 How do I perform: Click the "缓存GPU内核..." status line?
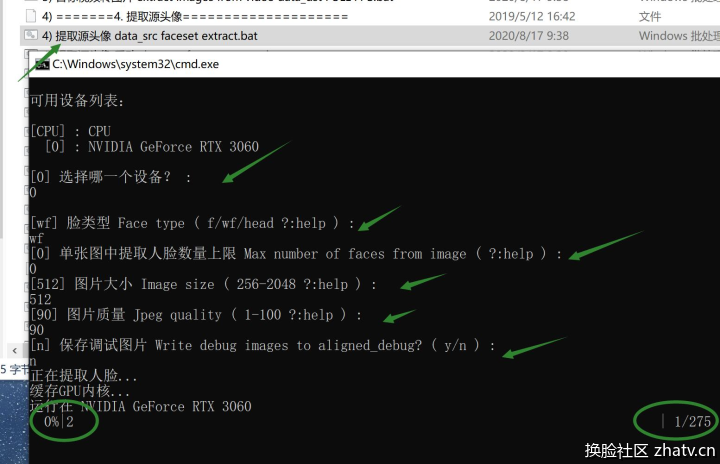point(80,391)
